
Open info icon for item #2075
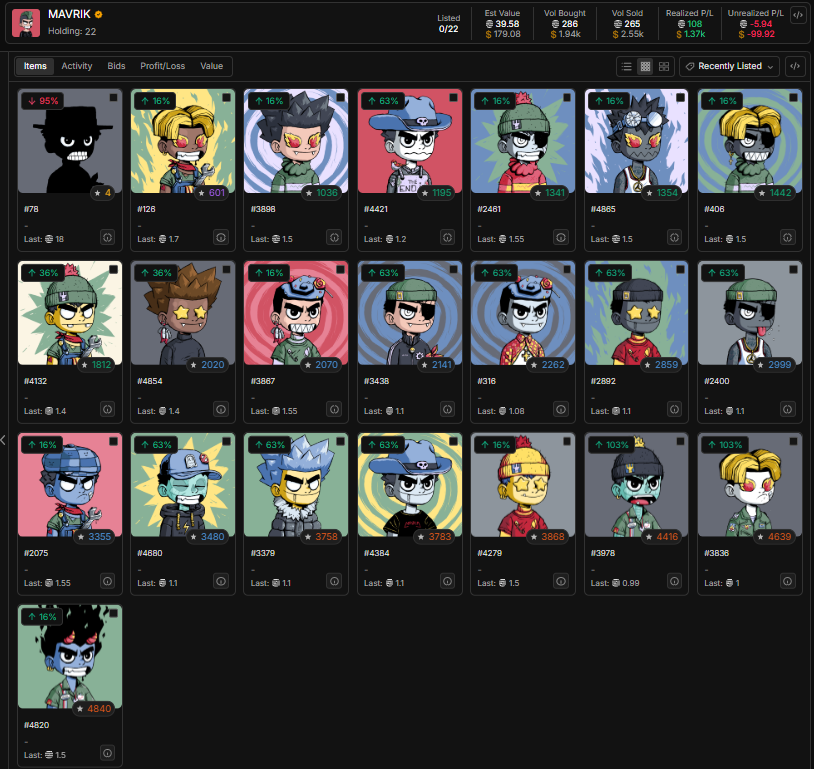coord(107,581)
